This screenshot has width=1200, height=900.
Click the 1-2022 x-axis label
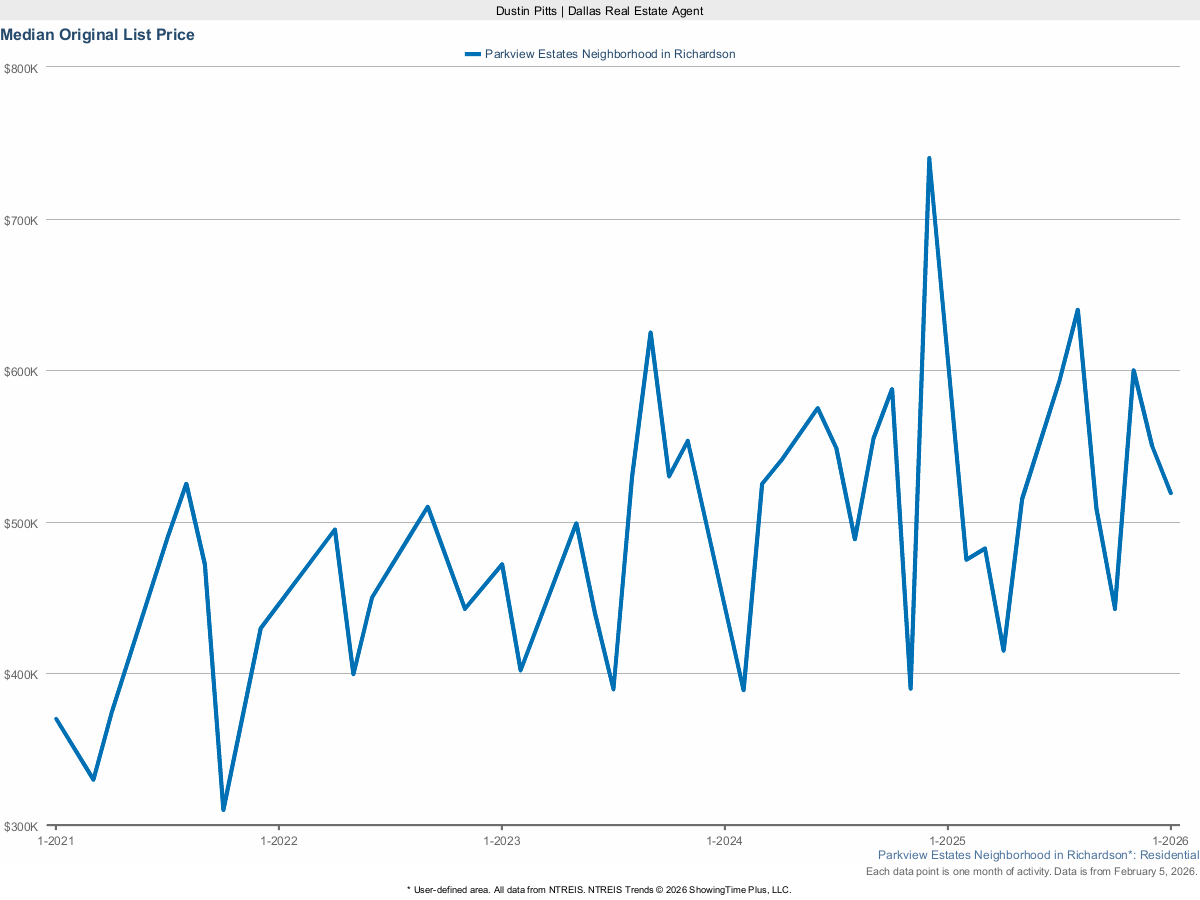pos(278,841)
